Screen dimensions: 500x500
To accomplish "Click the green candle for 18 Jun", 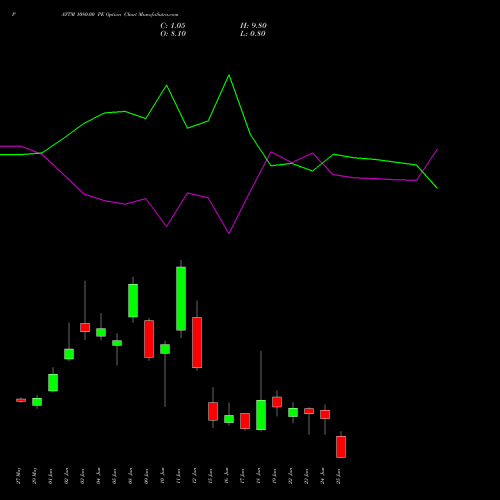I will click(x=261, y=415).
